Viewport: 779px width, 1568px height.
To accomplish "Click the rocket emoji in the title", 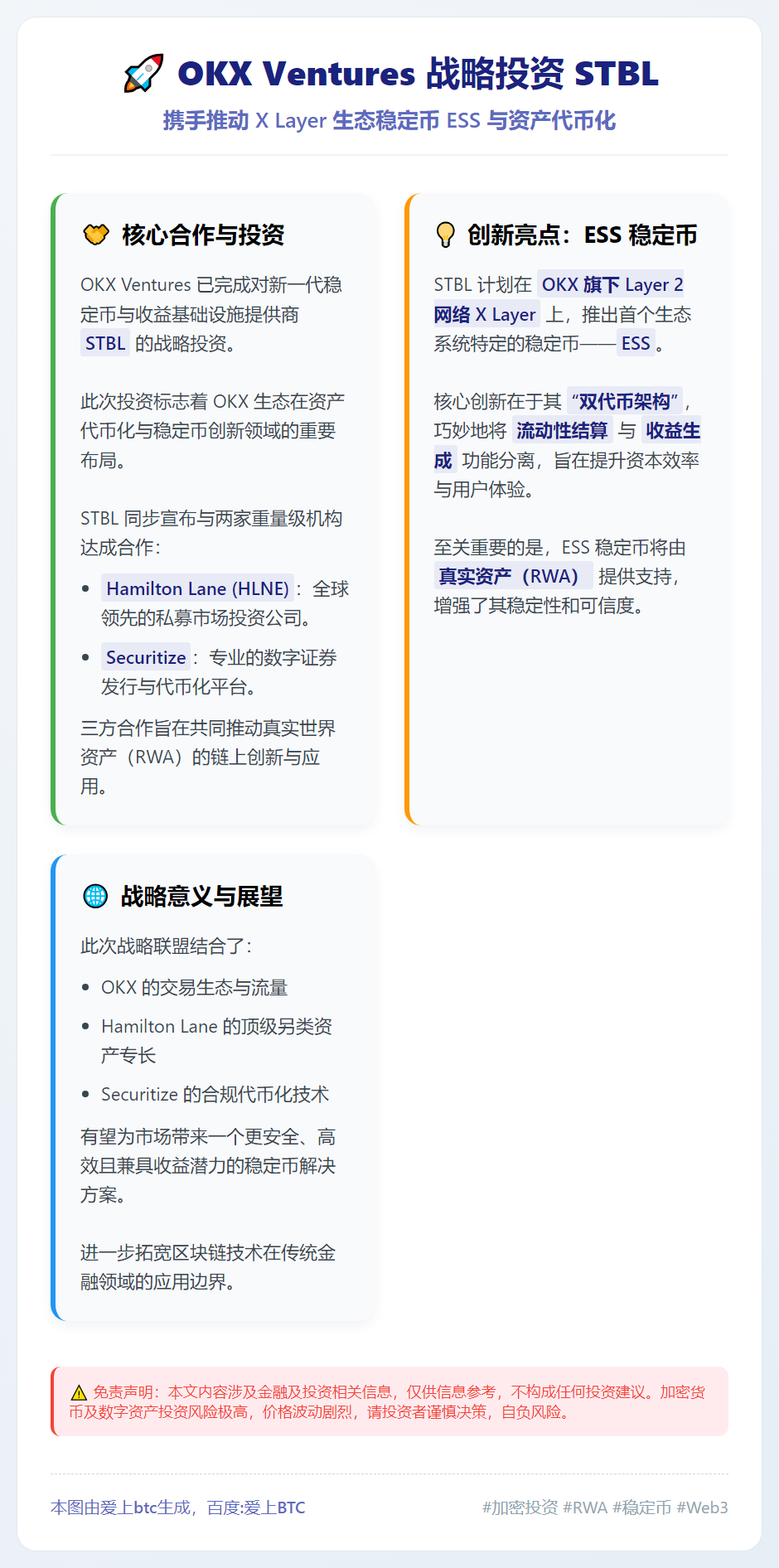I will [x=143, y=73].
